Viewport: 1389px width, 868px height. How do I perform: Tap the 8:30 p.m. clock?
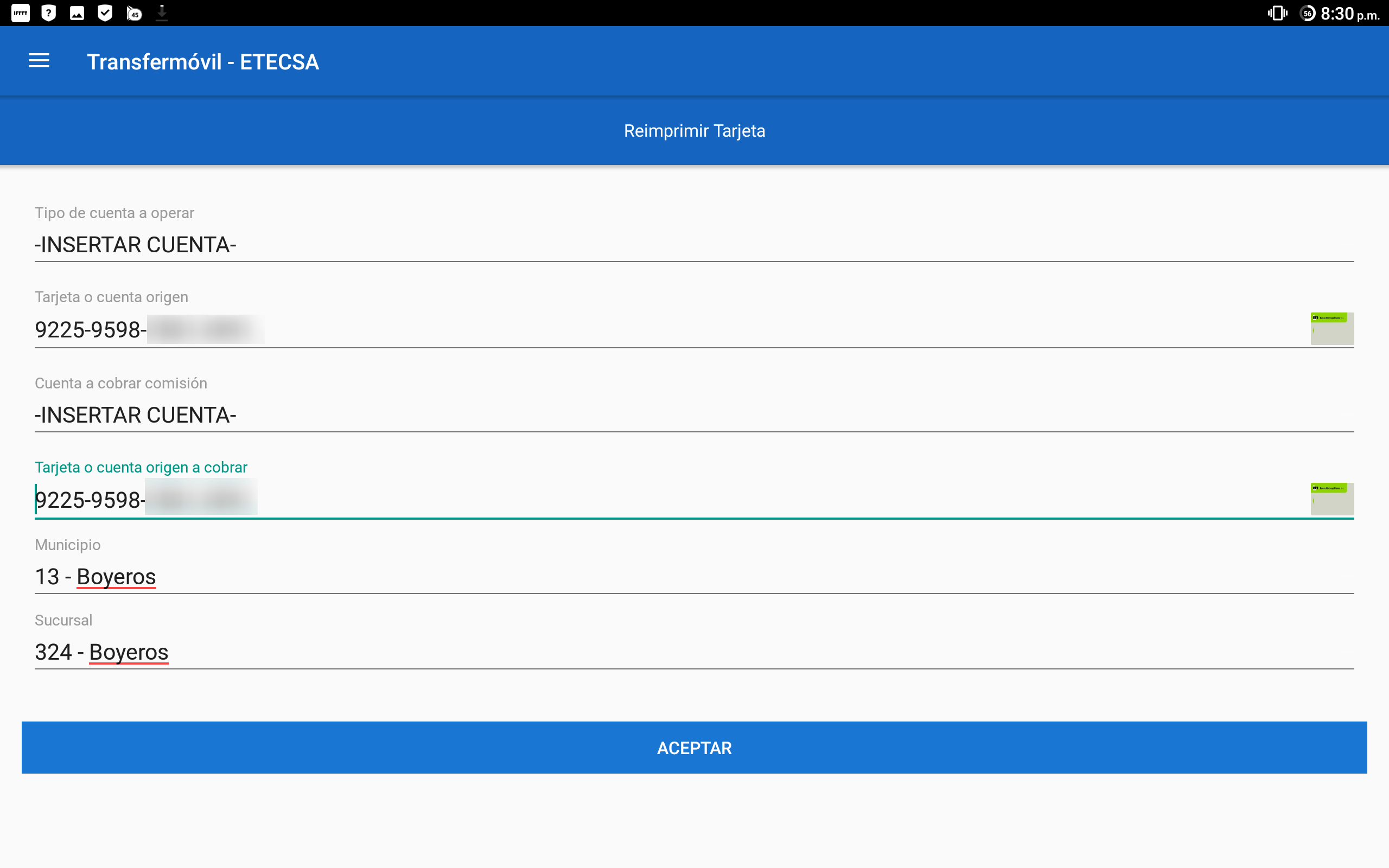click(x=1350, y=13)
